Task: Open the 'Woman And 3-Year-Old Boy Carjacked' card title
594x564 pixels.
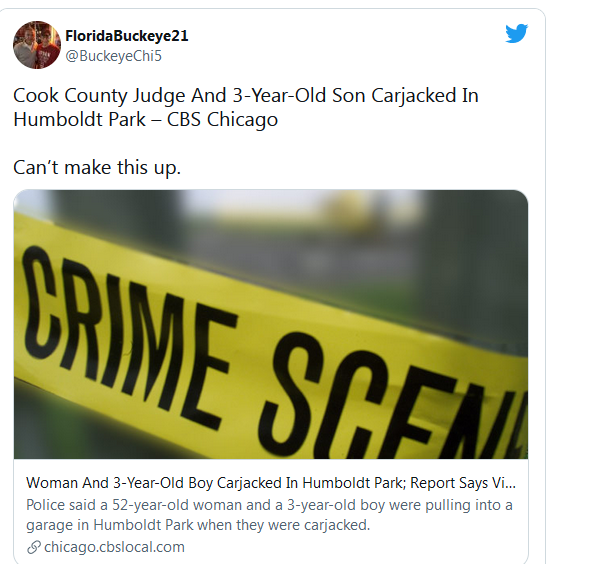Action: [x=271, y=483]
